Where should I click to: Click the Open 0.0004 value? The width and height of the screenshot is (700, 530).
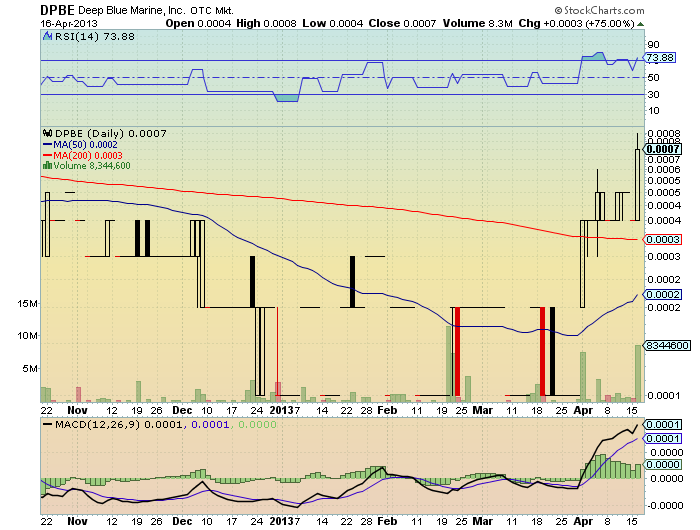click(x=198, y=24)
